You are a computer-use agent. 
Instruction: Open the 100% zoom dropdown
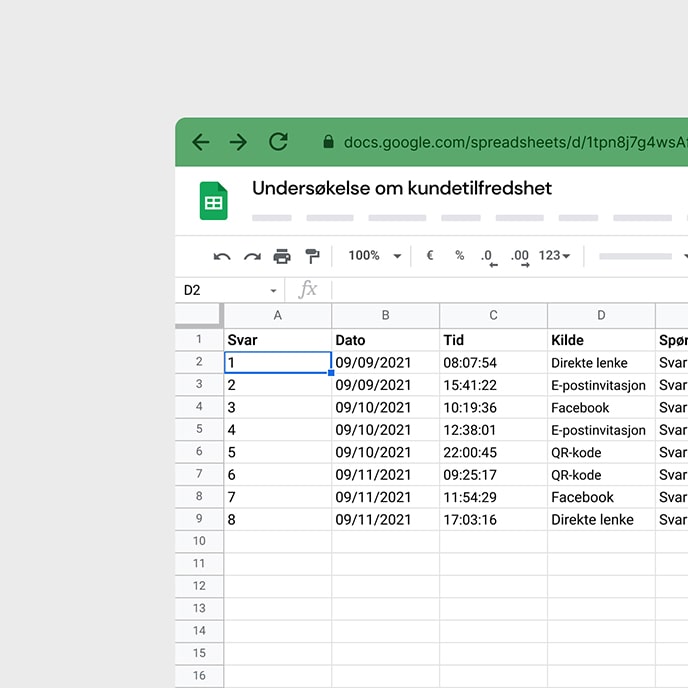pyautogui.click(x=374, y=255)
